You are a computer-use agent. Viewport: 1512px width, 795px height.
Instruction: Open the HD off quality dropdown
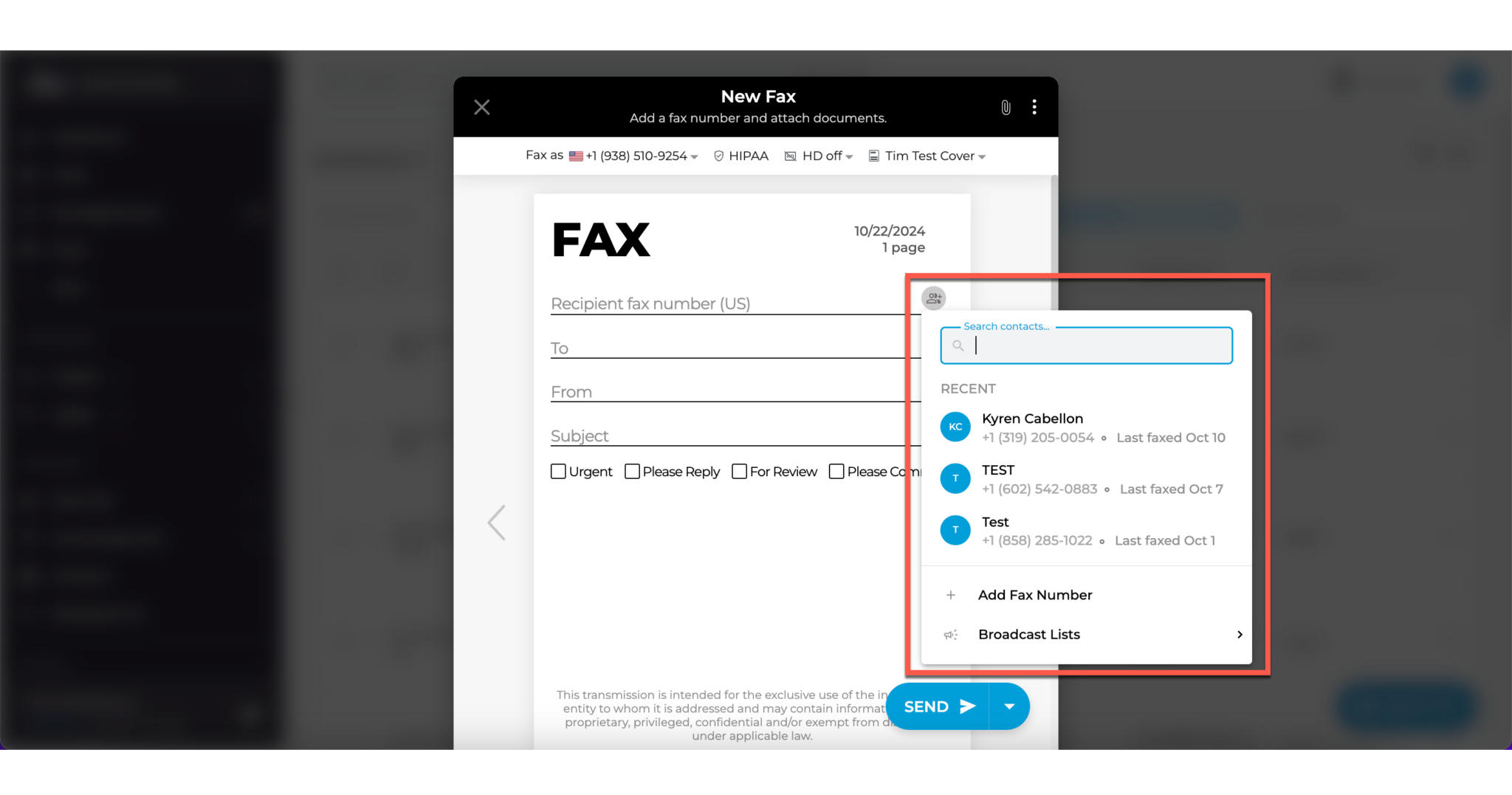(x=850, y=156)
